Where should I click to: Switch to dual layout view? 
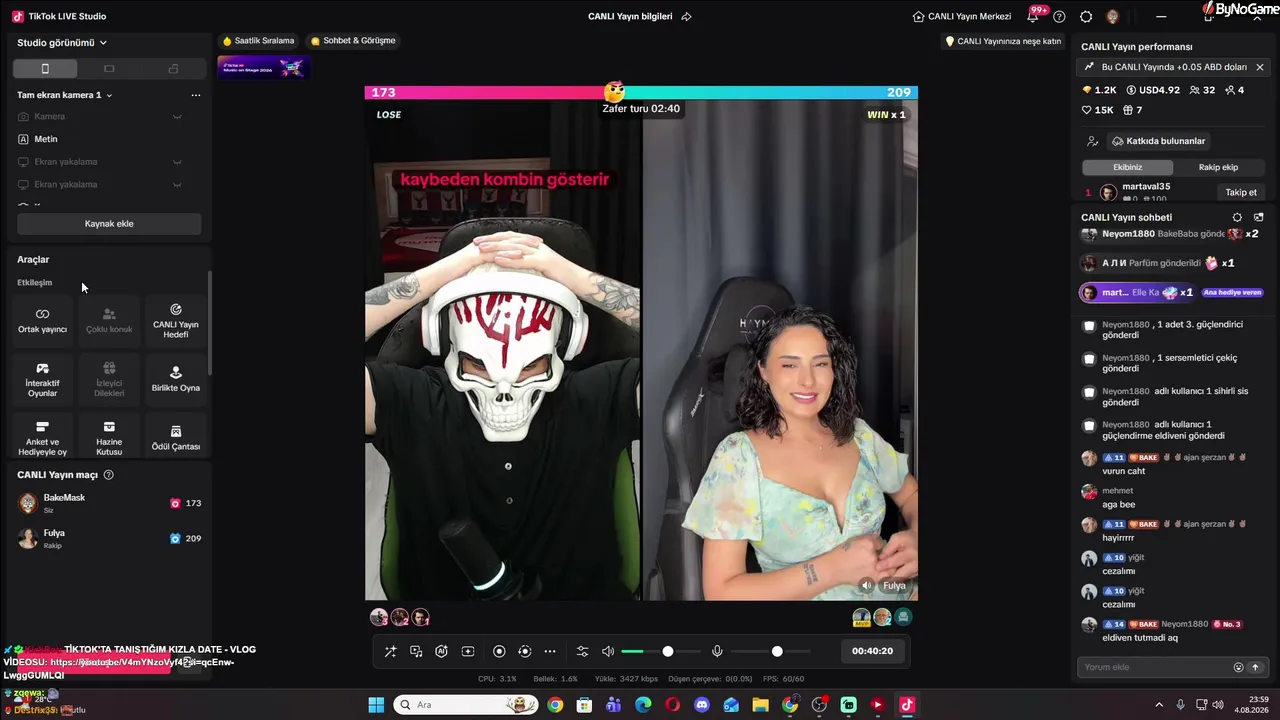point(173,69)
